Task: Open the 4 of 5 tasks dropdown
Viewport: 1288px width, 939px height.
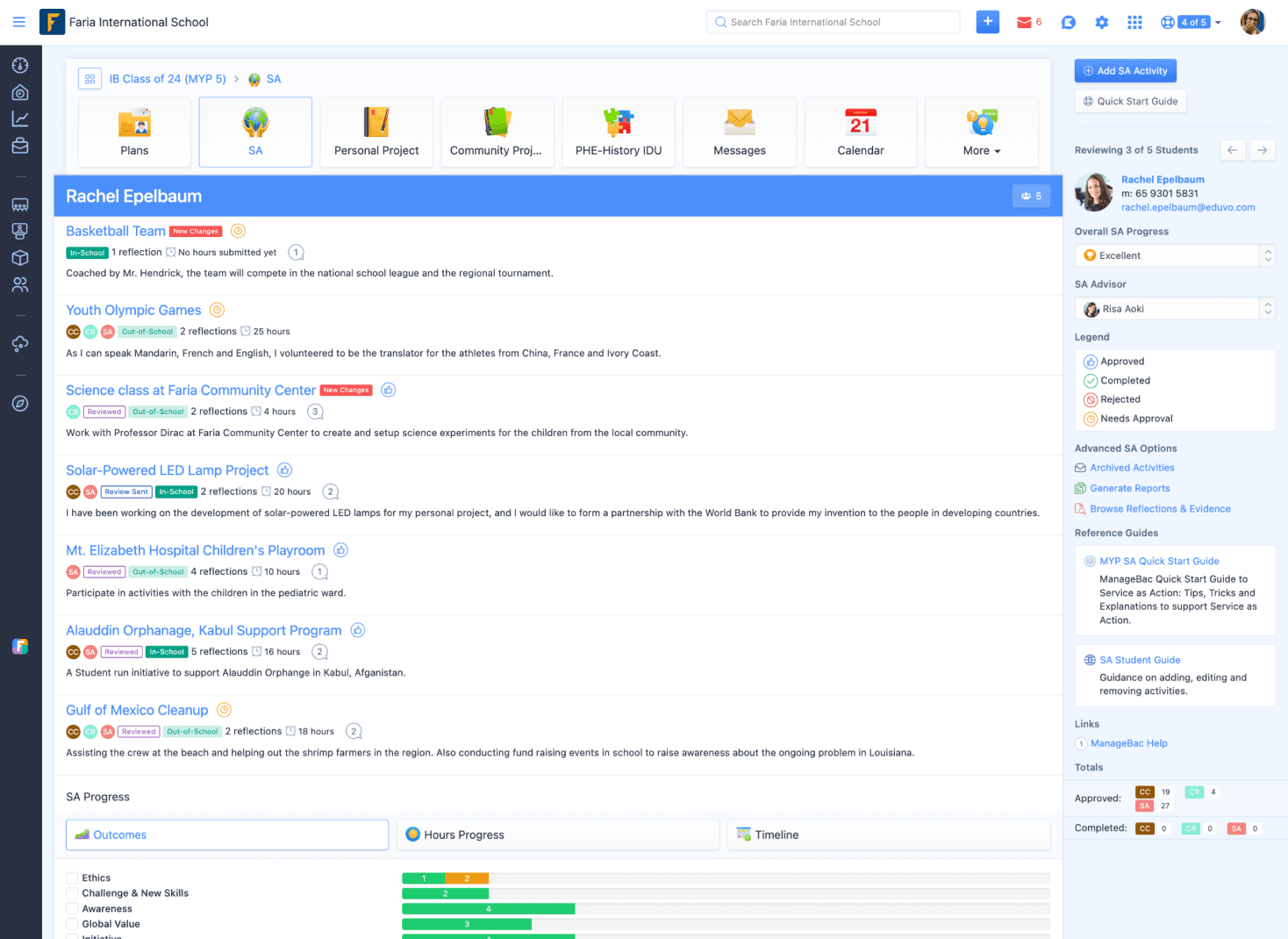Action: (1191, 23)
